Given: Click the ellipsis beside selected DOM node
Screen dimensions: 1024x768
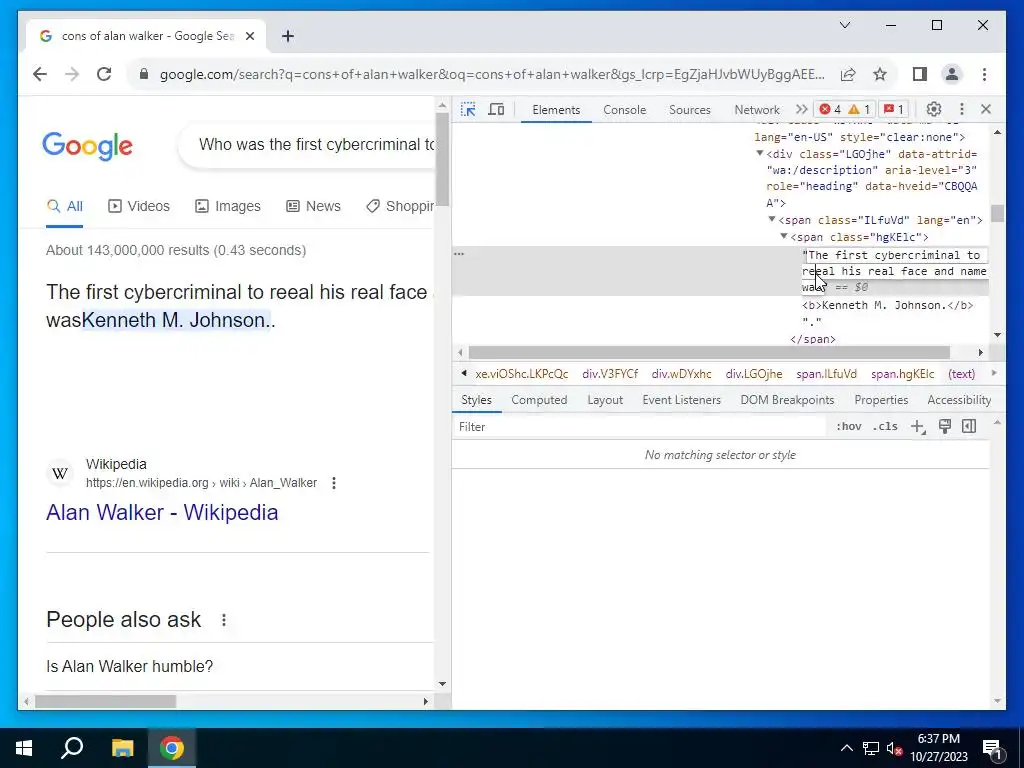Looking at the screenshot, I should [459, 253].
